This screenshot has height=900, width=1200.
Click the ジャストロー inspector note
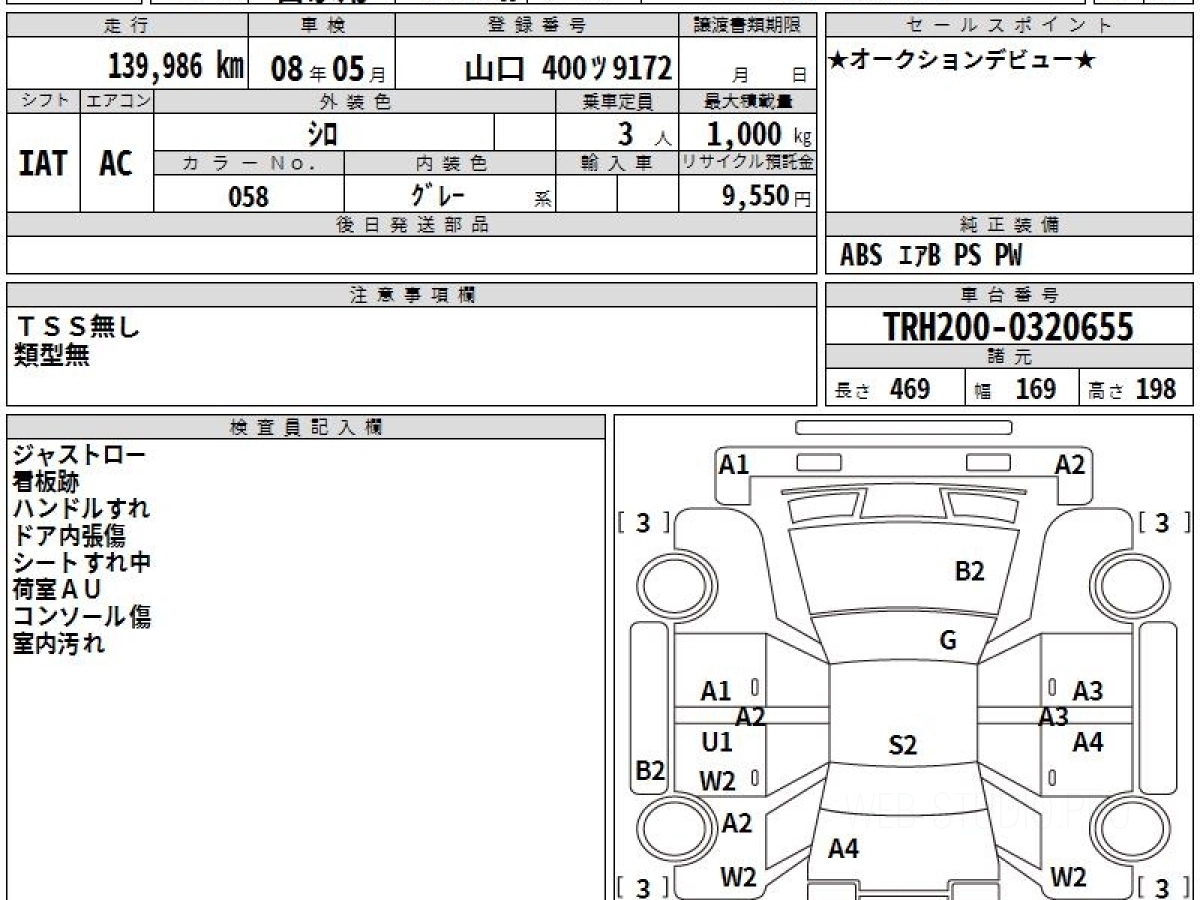point(79,455)
